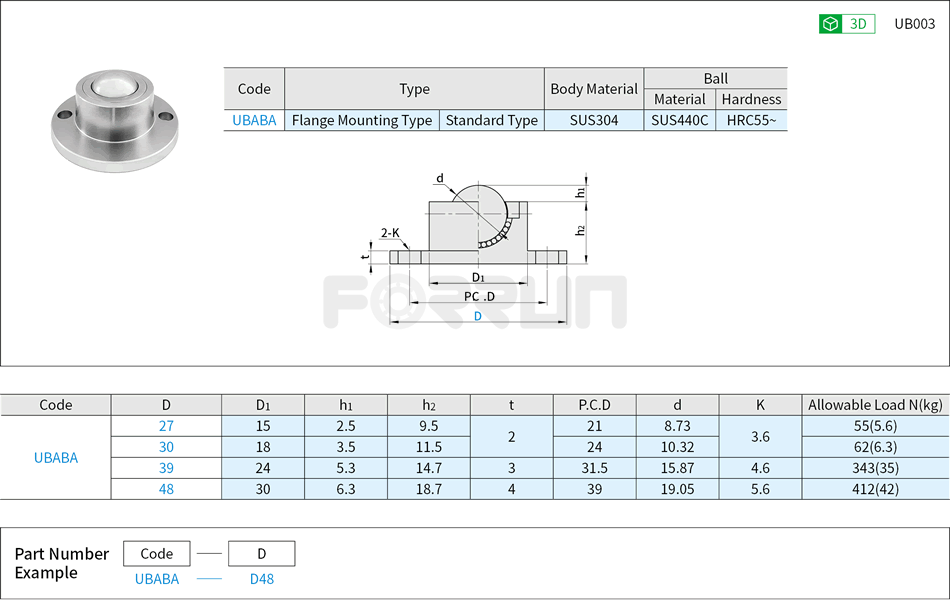Click the blue D48 example text
Image resolution: width=950 pixels, height=603 pixels.
click(x=262, y=579)
